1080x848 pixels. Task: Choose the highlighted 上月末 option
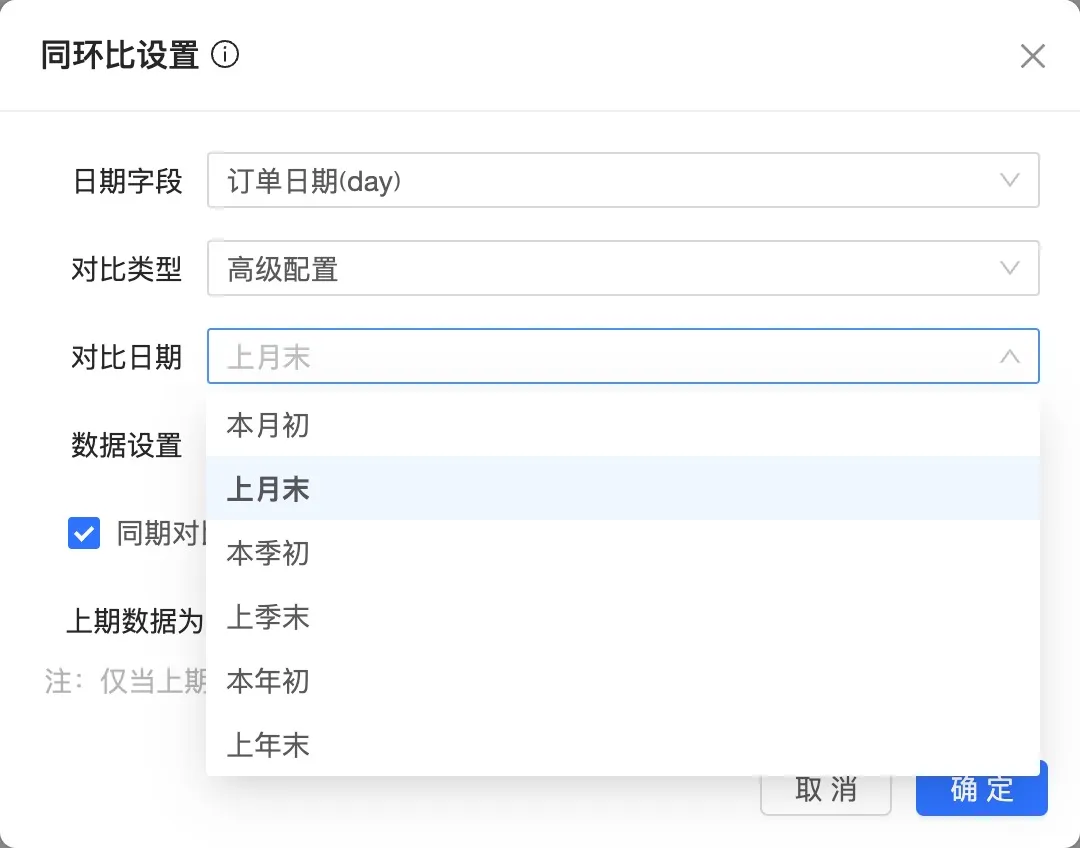click(268, 489)
